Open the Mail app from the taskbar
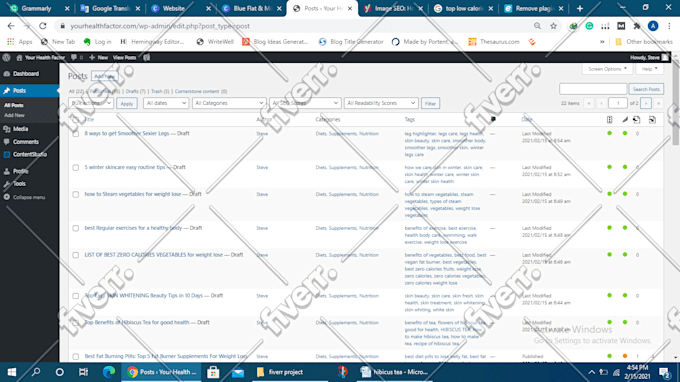Viewport: 680px width, 382px height. tap(238, 372)
